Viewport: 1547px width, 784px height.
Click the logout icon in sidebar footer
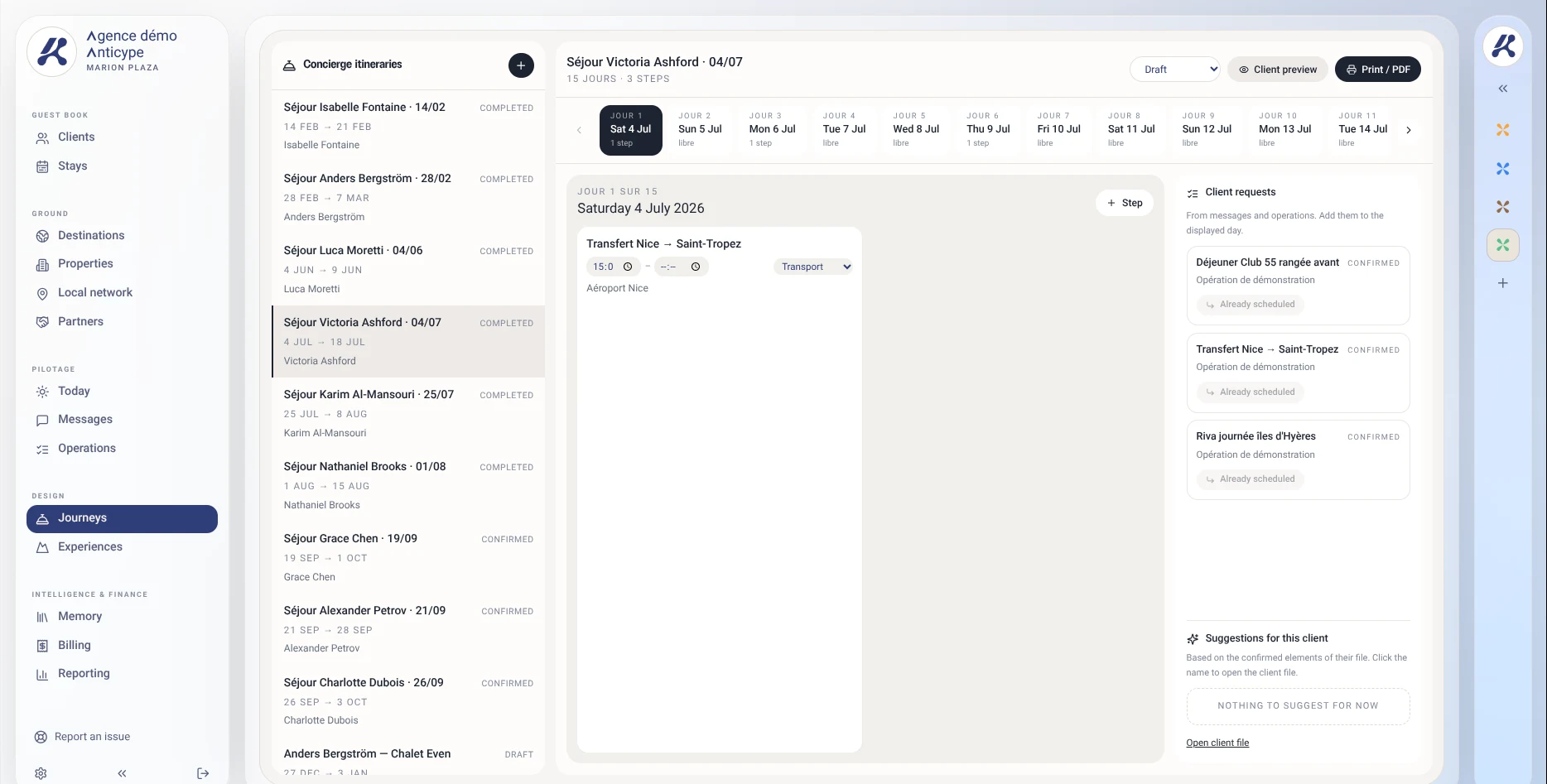[203, 773]
